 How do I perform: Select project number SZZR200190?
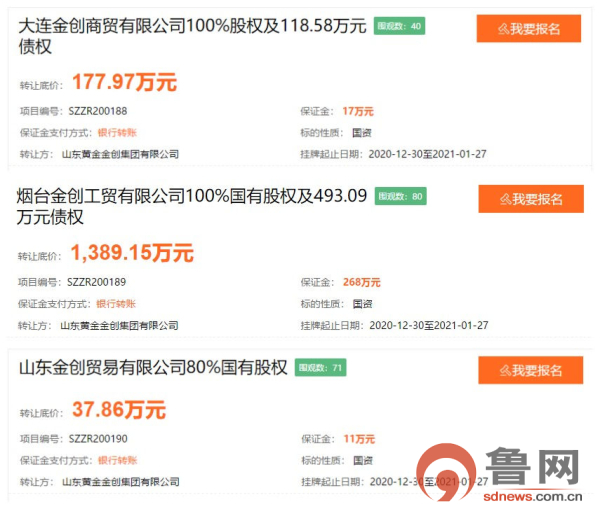pyautogui.click(x=98, y=439)
